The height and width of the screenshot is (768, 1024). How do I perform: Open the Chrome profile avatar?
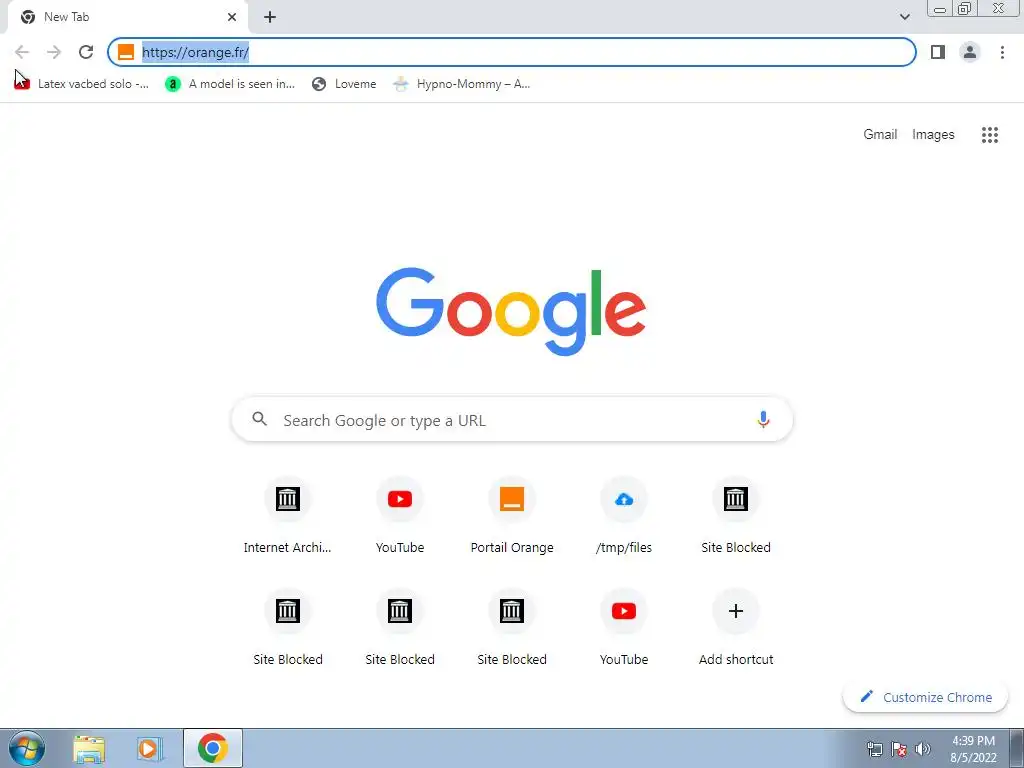pos(970,52)
